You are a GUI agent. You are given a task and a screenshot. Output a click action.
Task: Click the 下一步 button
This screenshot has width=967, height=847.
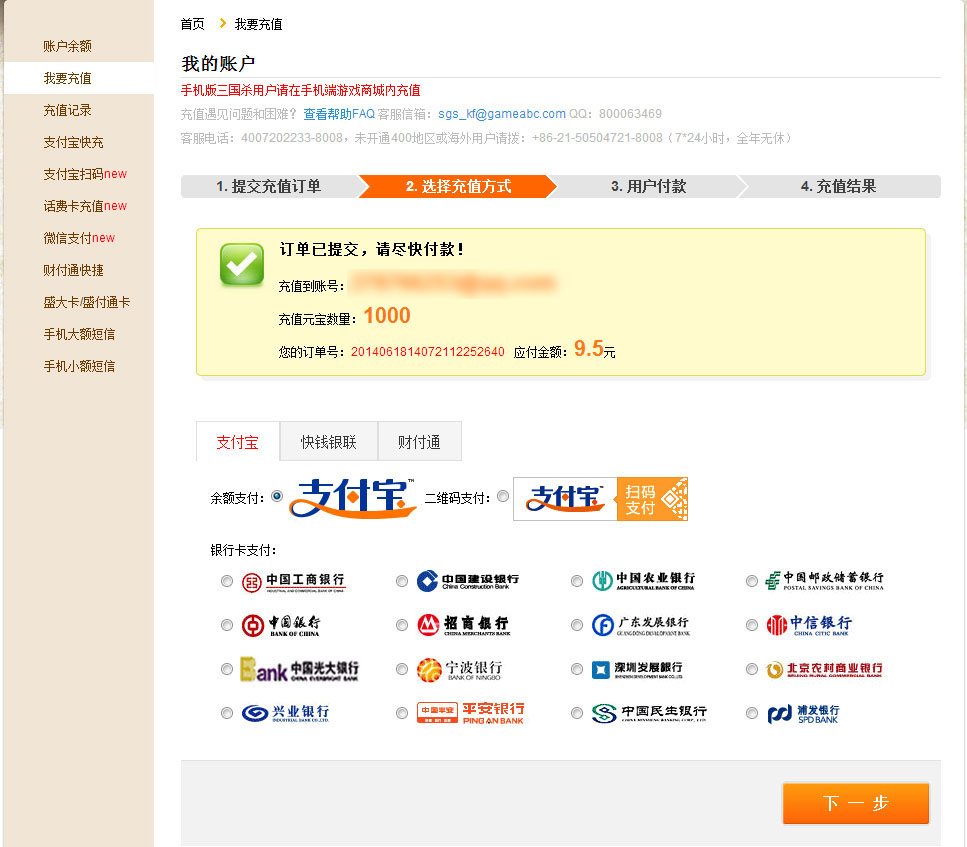click(855, 803)
